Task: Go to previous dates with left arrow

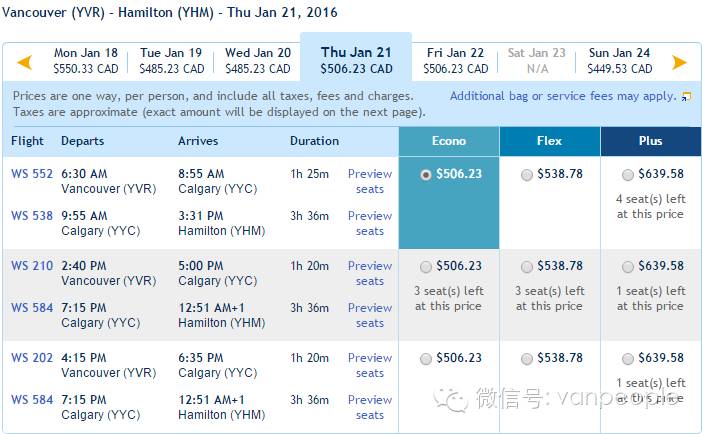Action: click(x=25, y=62)
